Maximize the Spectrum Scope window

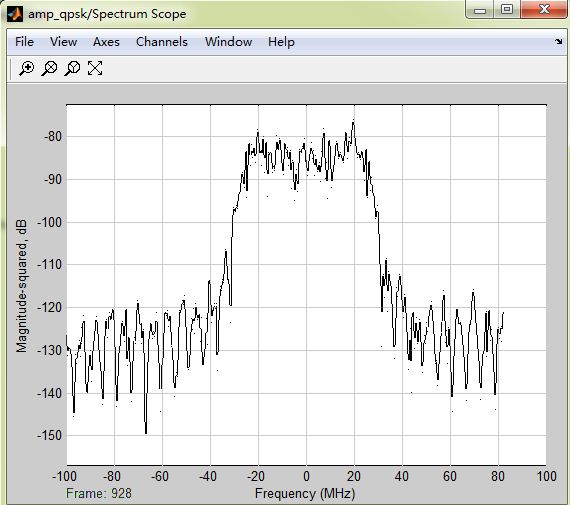click(x=507, y=9)
